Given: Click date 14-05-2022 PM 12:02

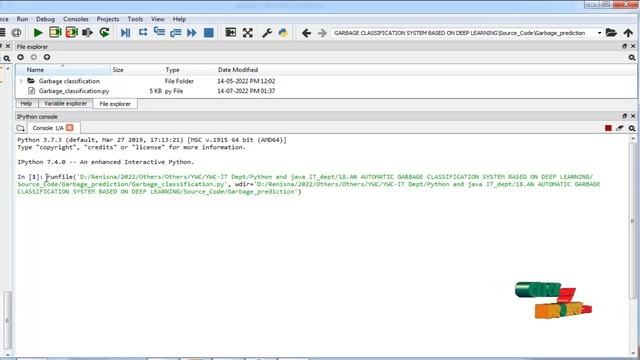Looking at the screenshot, I should (246, 81).
